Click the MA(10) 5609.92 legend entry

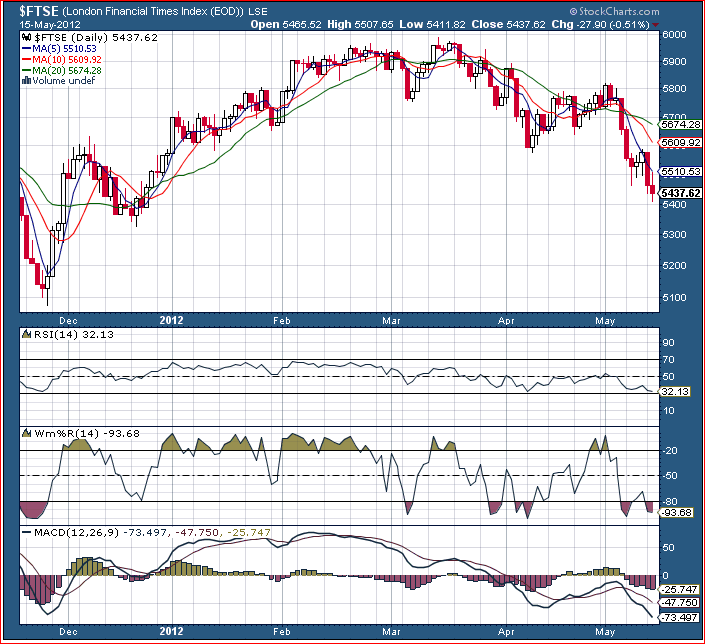67,59
